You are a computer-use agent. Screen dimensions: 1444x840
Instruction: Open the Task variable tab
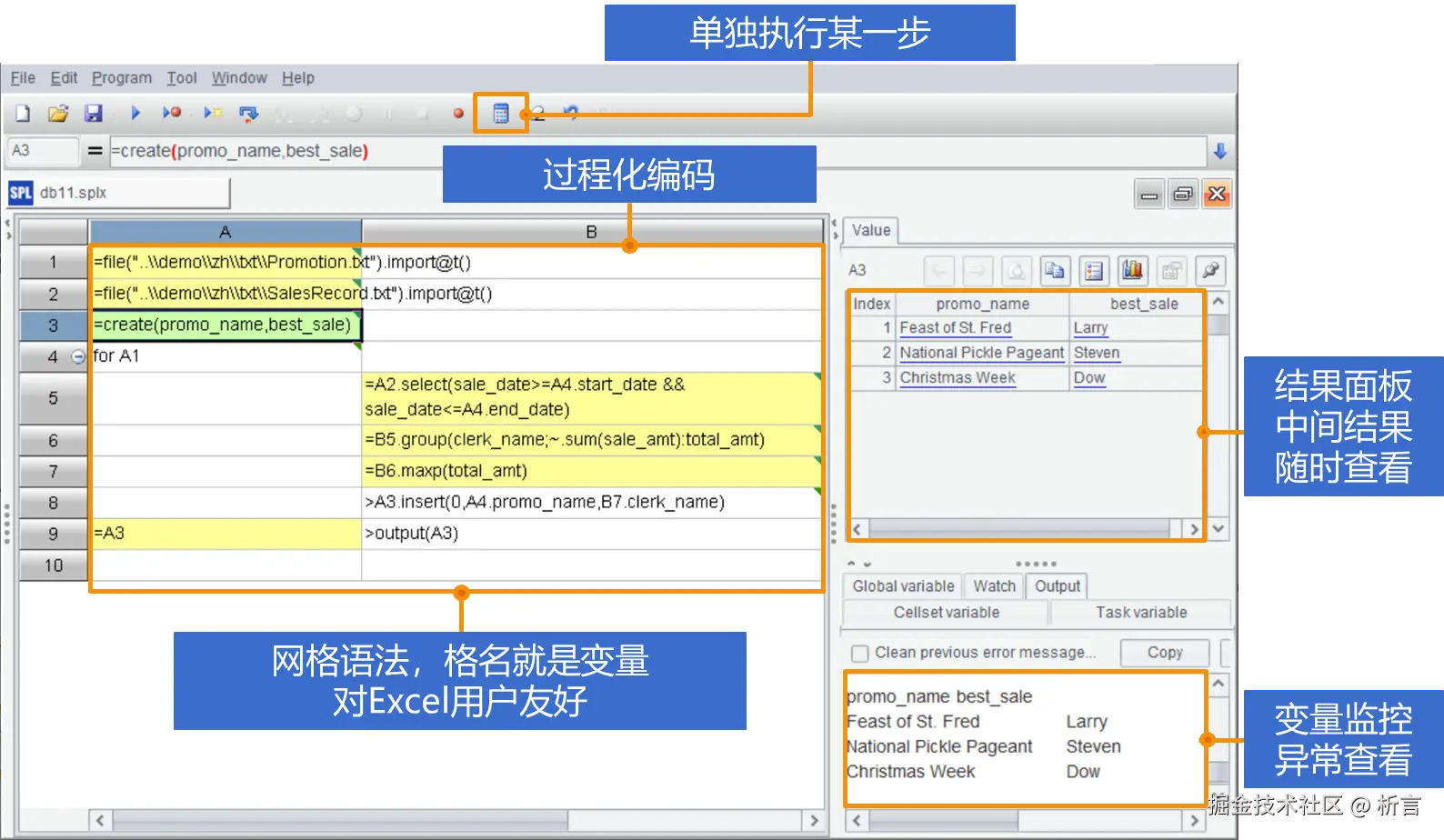pyautogui.click(x=1141, y=613)
